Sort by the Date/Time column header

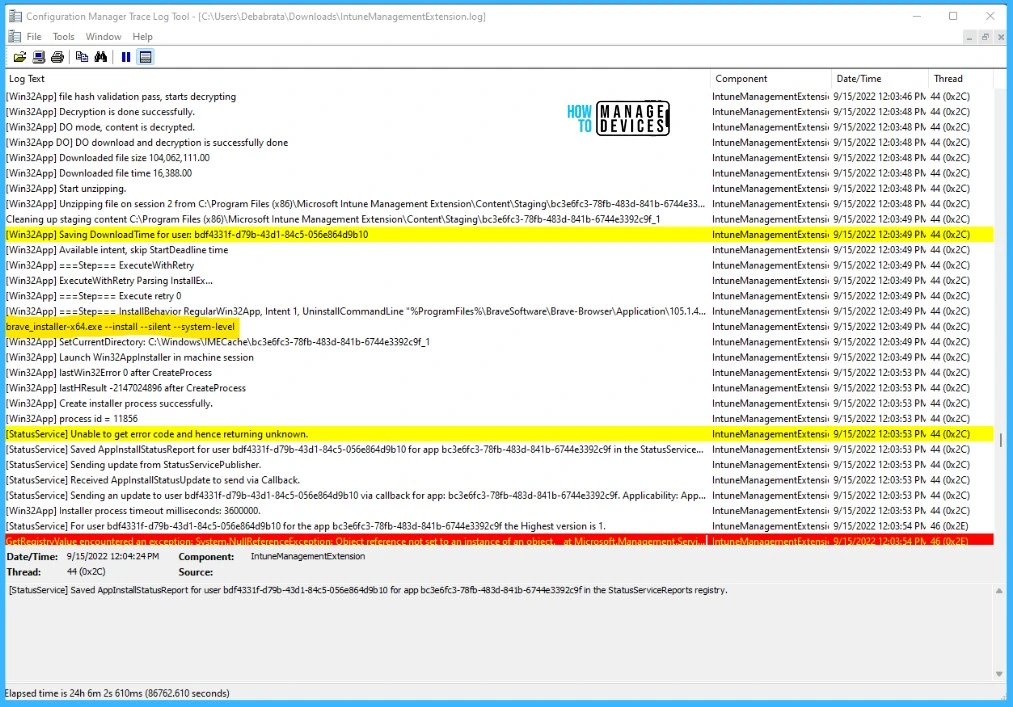coord(878,78)
